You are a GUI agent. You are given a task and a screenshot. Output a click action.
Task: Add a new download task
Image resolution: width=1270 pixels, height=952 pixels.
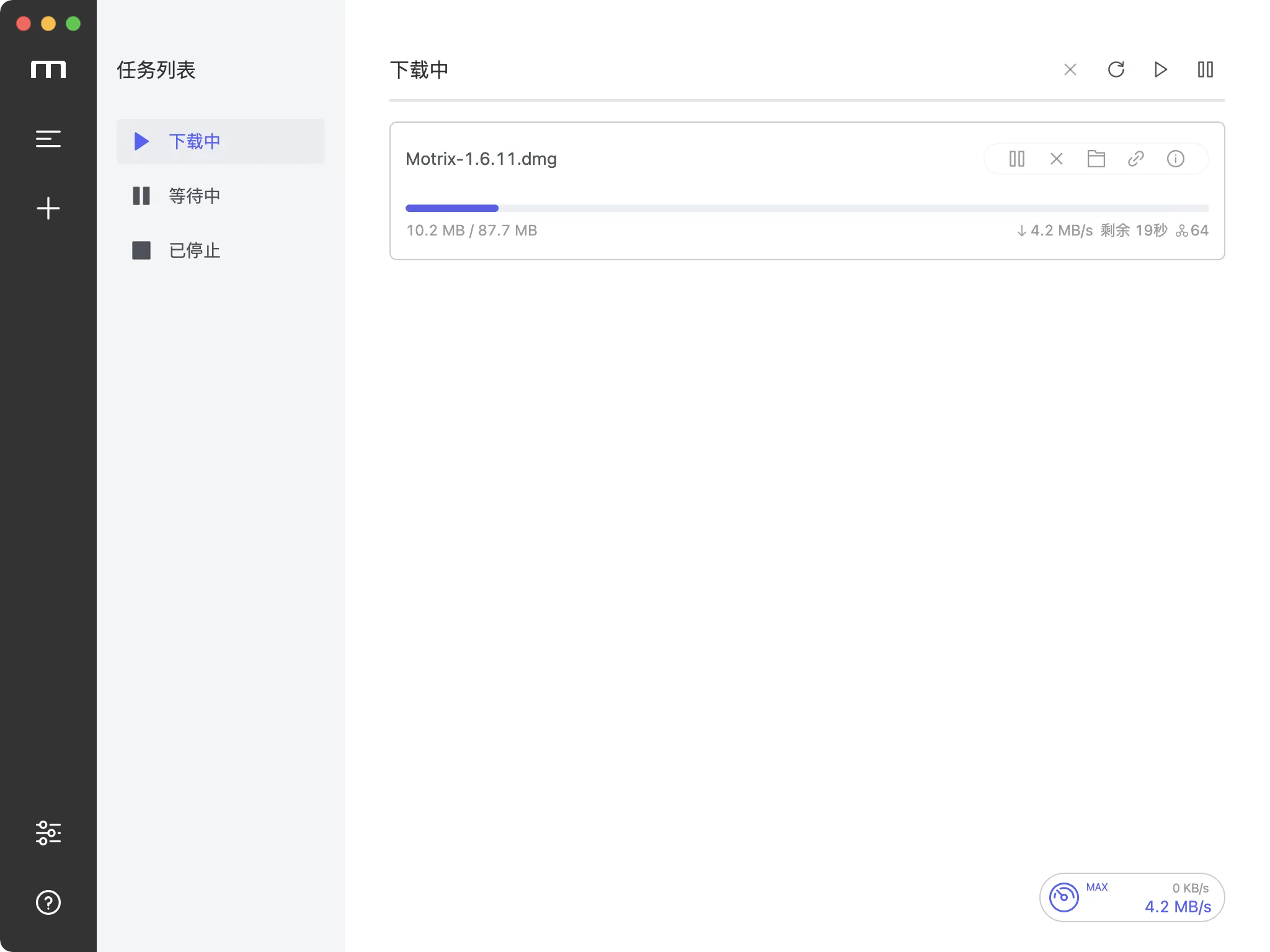[x=48, y=208]
